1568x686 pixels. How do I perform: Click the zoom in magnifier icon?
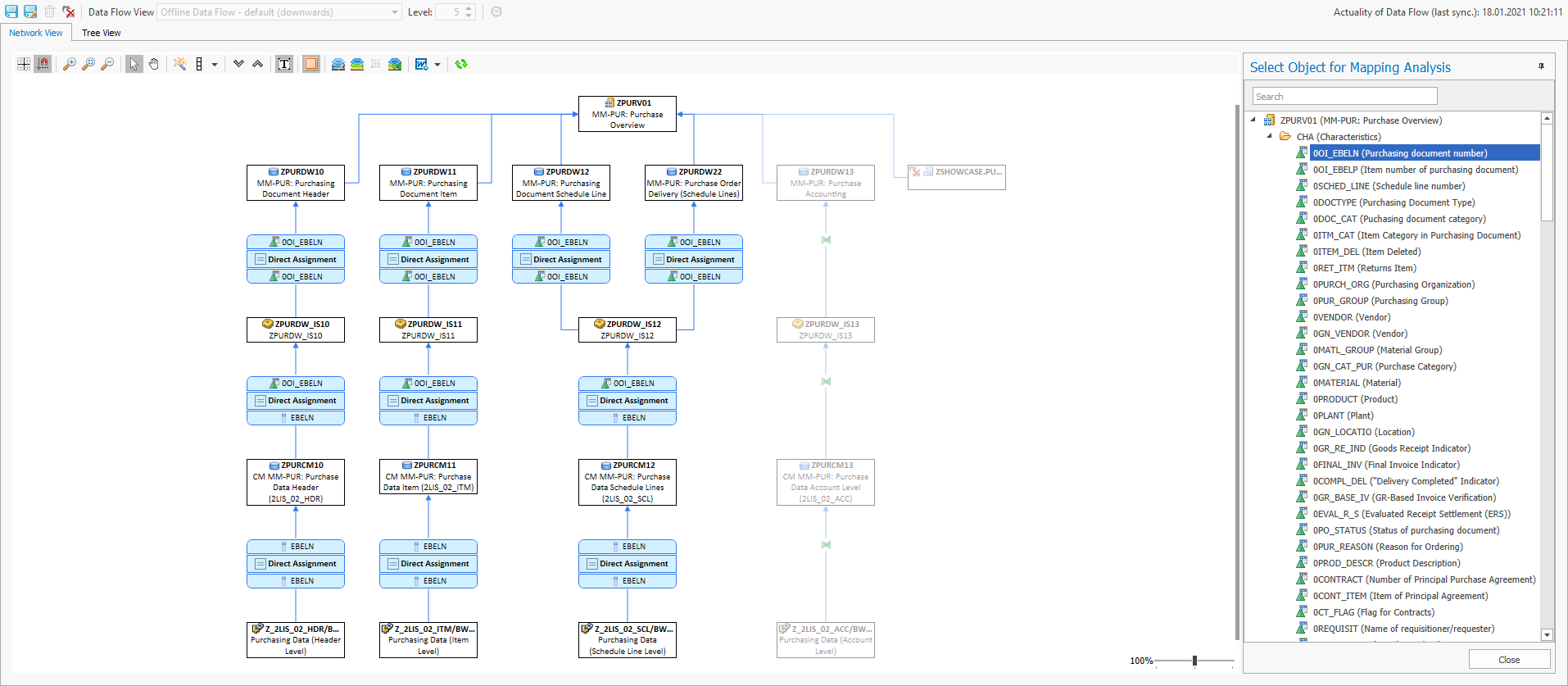[70, 64]
